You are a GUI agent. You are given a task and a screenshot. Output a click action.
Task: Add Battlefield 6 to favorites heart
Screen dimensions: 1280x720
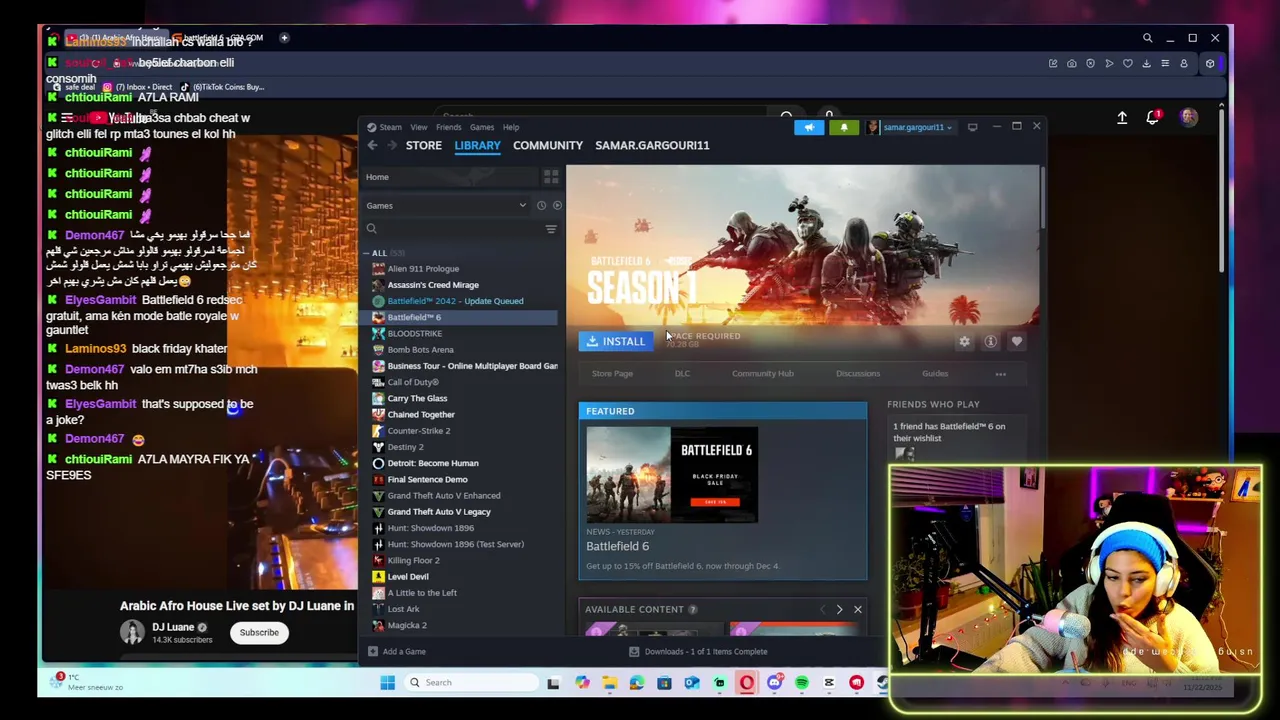click(1016, 341)
